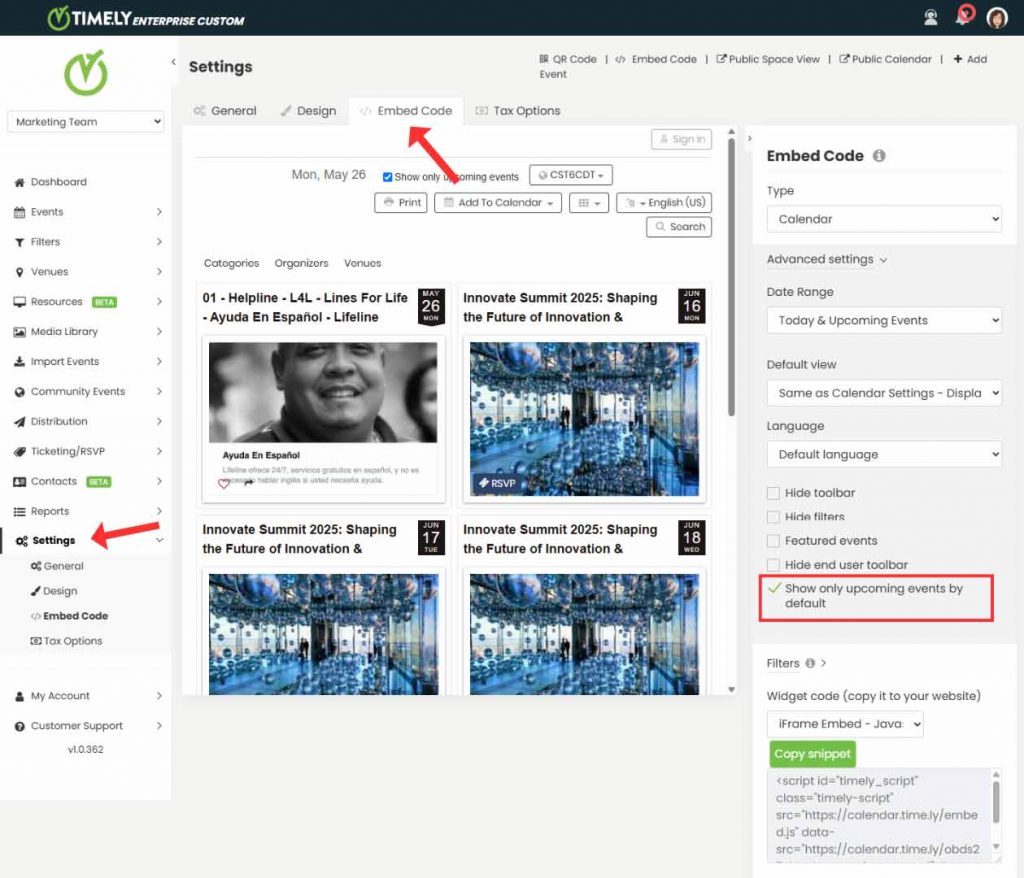Expand the Filters section chevron
This screenshot has width=1024, height=878.
tap(824, 663)
